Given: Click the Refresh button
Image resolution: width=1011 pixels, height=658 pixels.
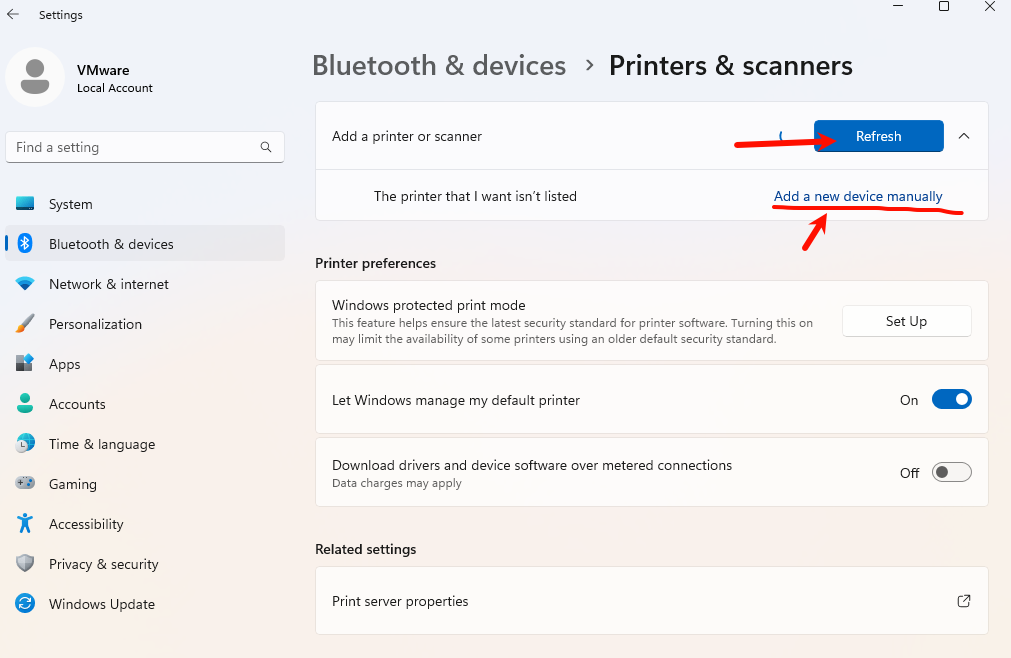Looking at the screenshot, I should coord(878,136).
